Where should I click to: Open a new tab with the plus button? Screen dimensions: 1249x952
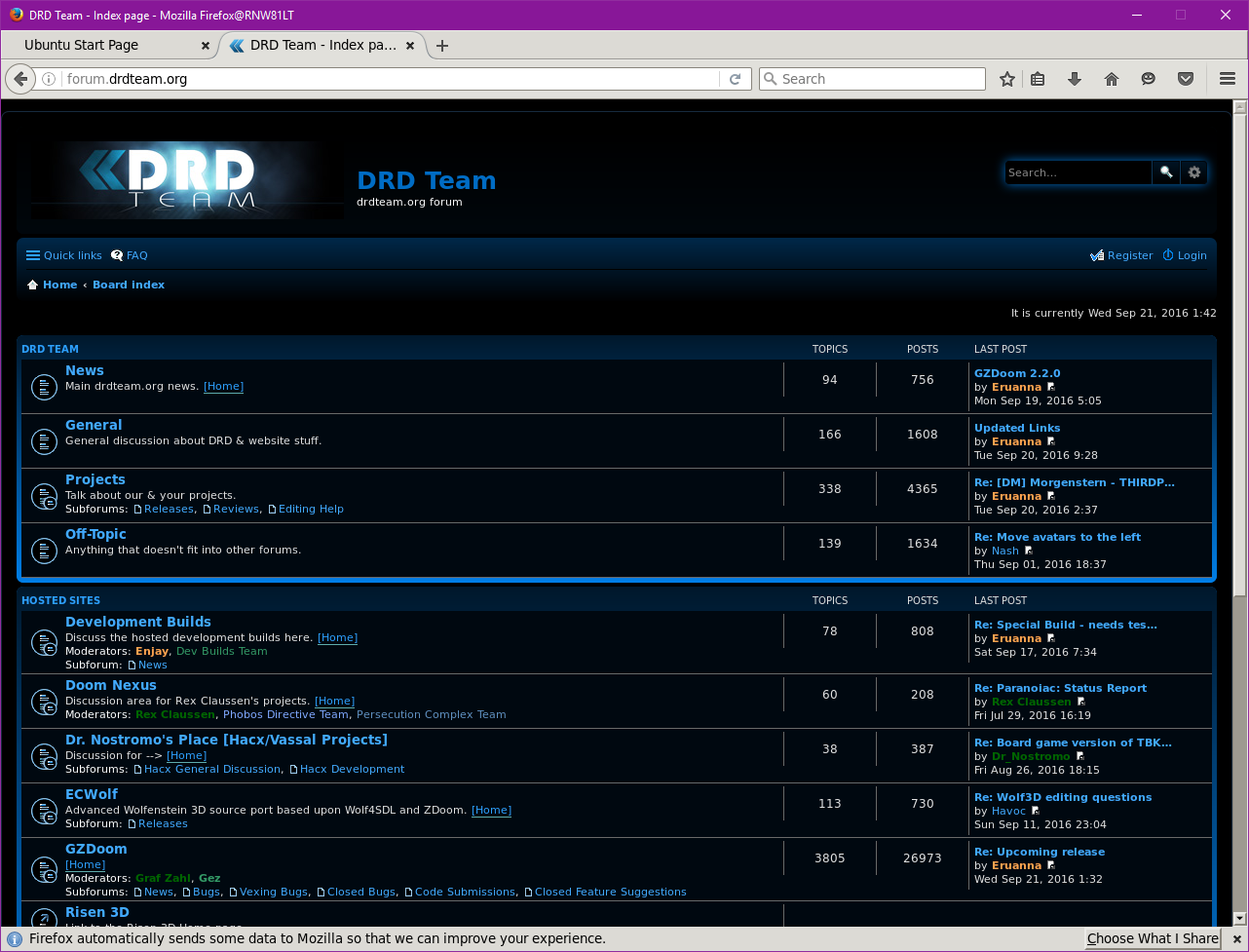pos(442,46)
